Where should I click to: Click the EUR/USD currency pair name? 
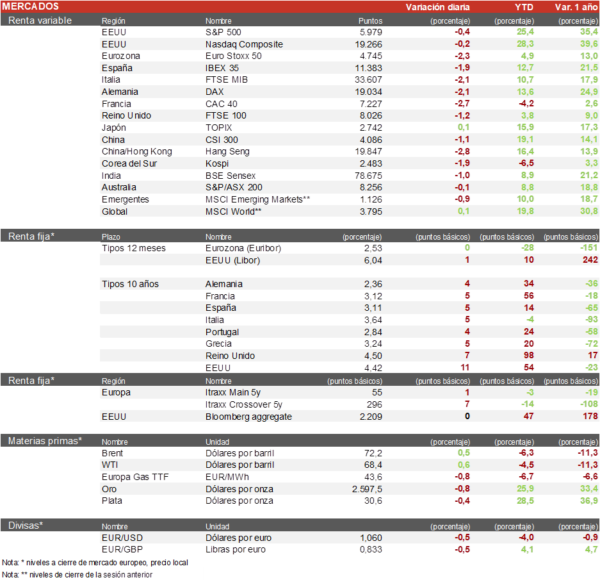coord(123,536)
